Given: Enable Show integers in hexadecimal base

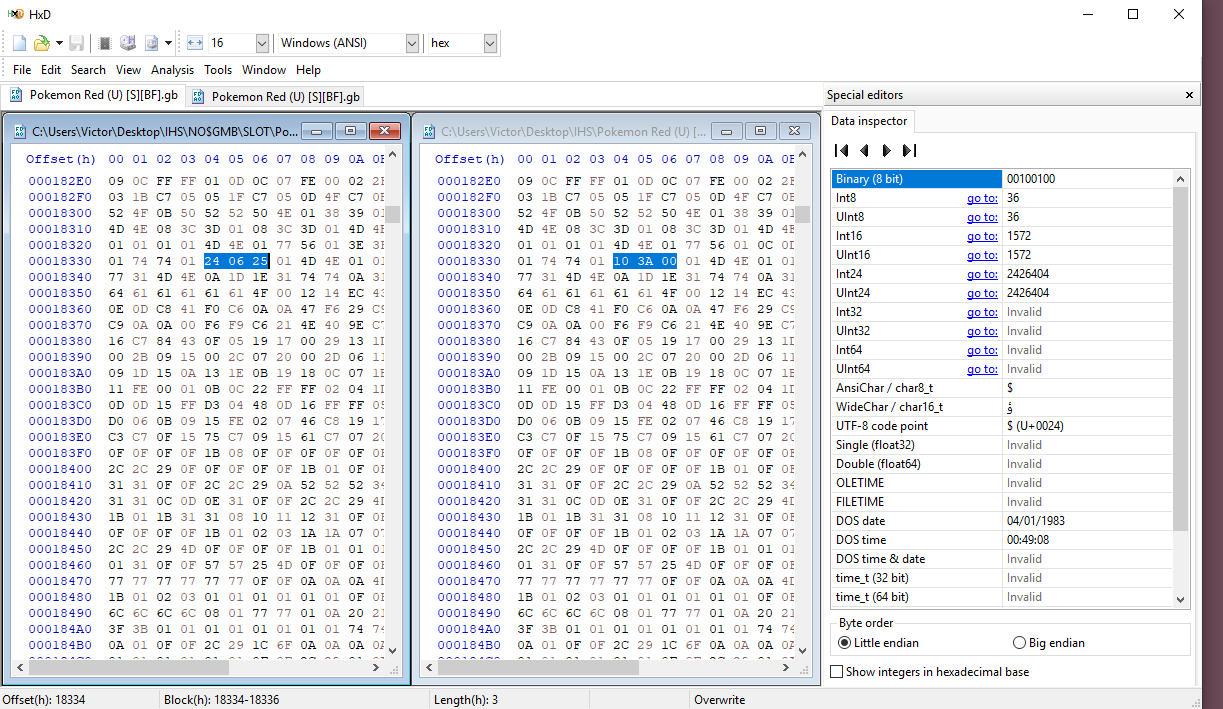Looking at the screenshot, I should 930,672.
